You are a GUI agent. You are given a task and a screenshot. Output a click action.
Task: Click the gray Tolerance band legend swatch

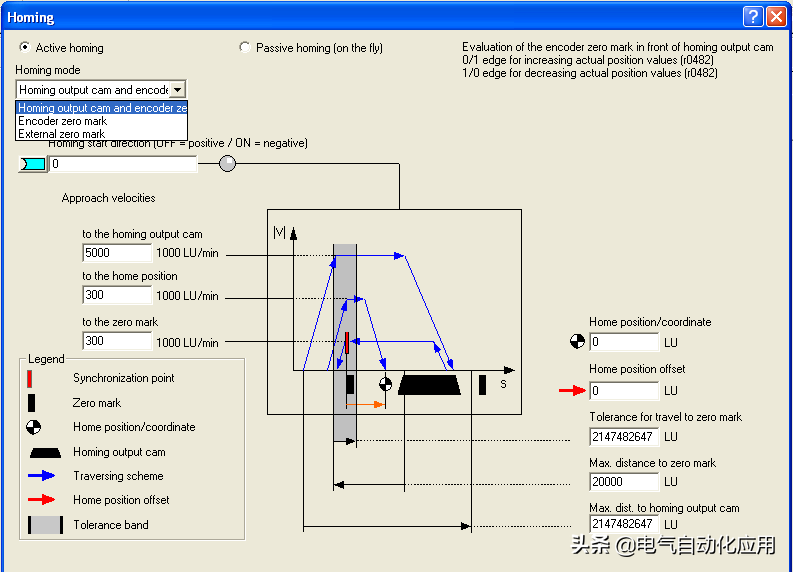click(x=46, y=525)
